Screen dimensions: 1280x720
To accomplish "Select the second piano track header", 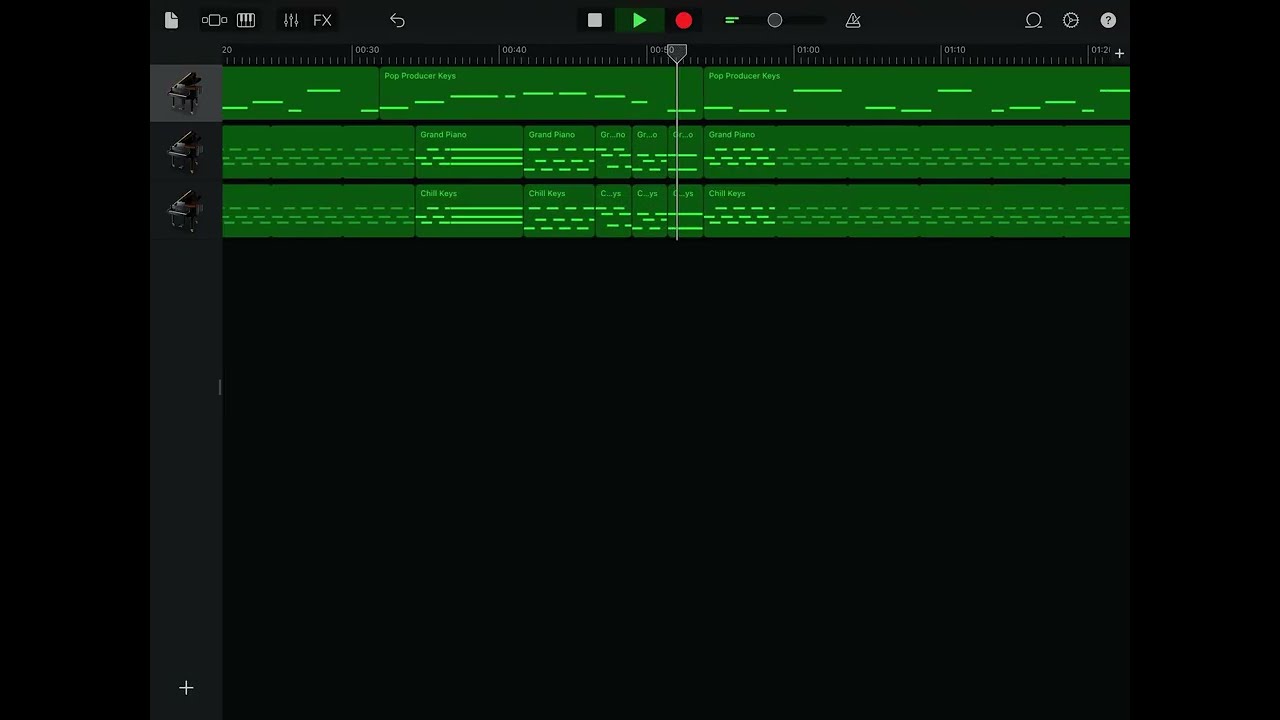I will [186, 152].
